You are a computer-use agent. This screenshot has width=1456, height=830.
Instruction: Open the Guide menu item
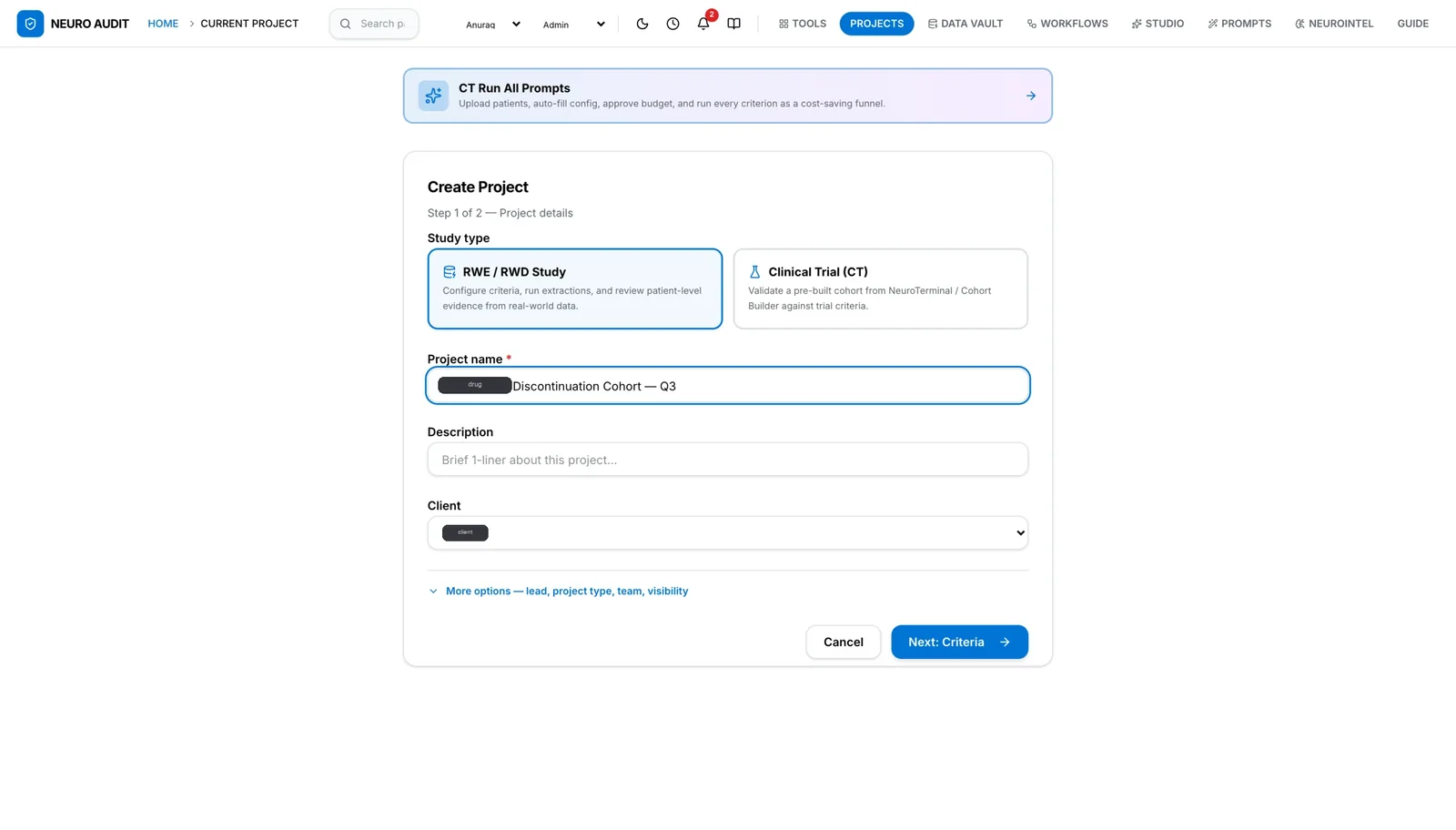click(x=1413, y=24)
